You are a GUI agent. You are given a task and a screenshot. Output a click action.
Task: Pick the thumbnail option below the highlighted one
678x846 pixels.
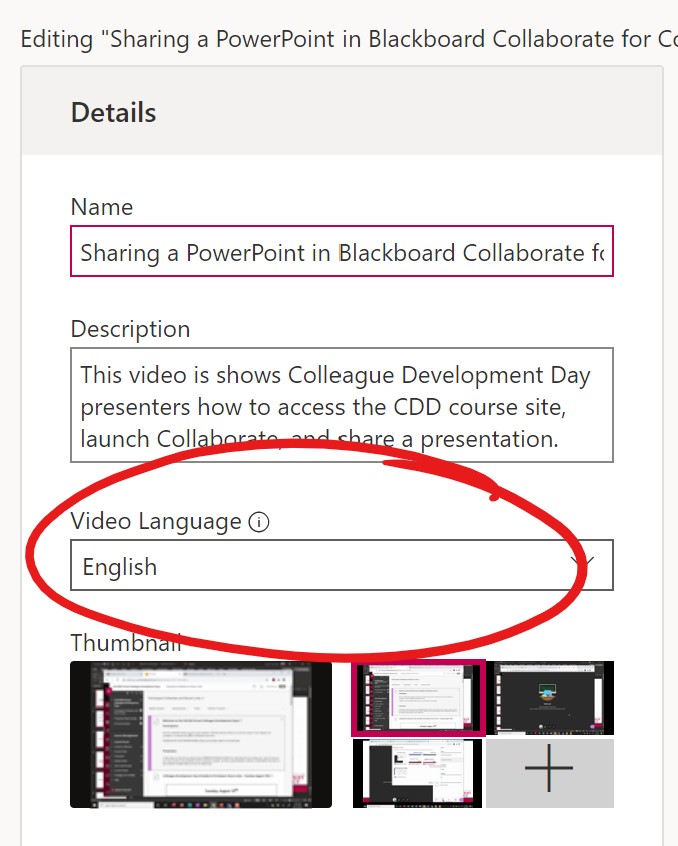pyautogui.click(x=417, y=773)
